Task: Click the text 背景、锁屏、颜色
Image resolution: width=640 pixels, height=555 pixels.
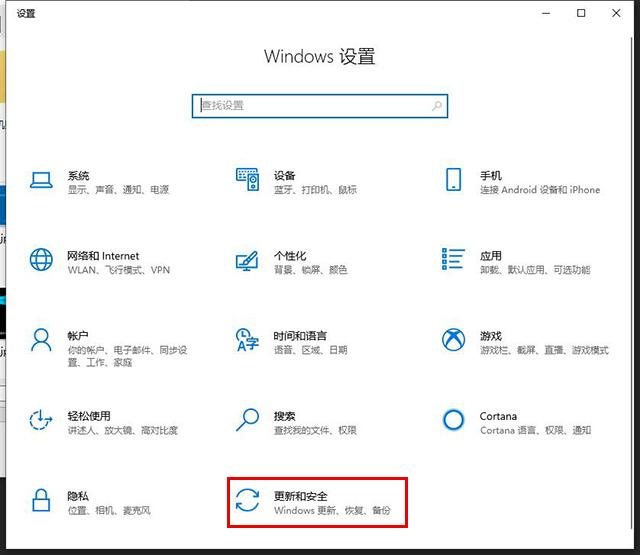Action: point(311,270)
